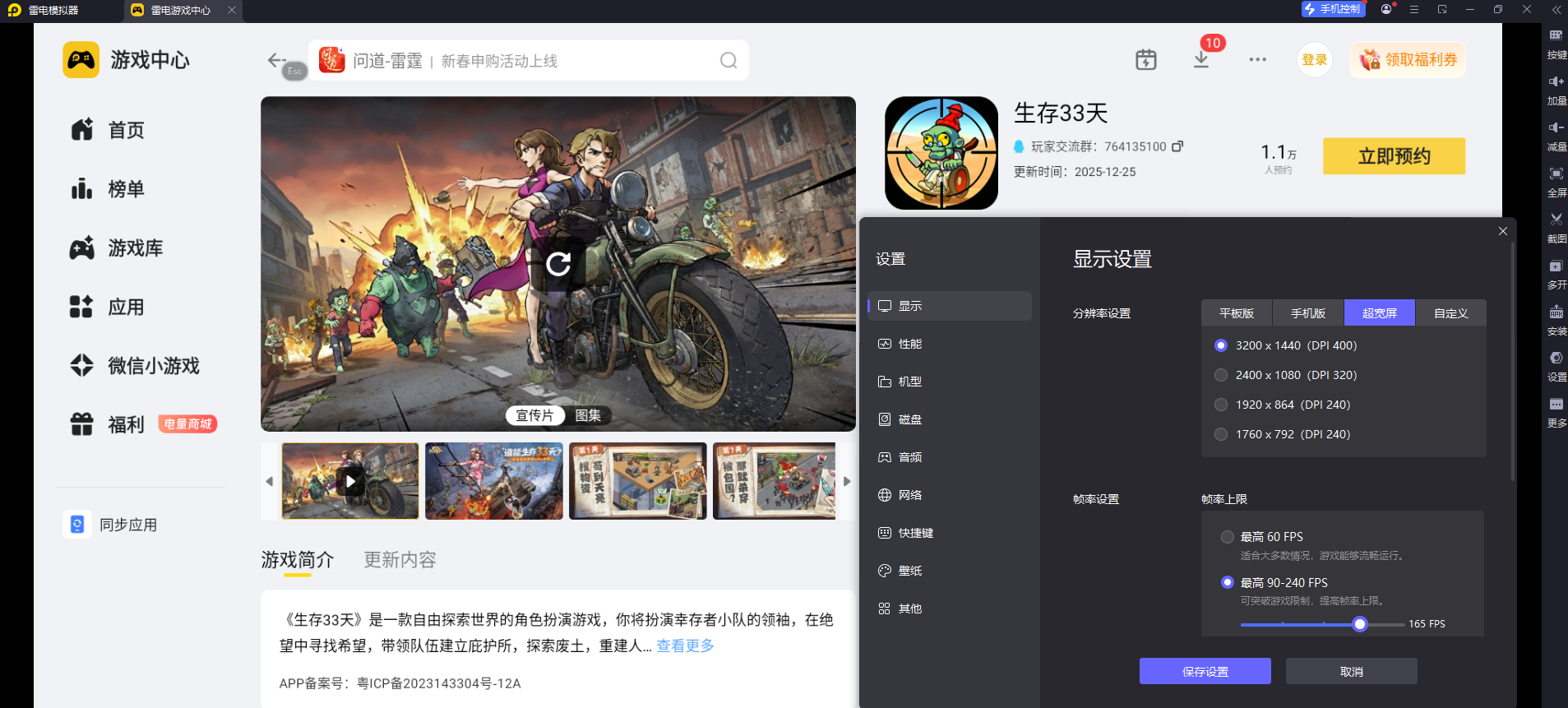Click the 立即预约 button
The height and width of the screenshot is (708, 1568).
click(1395, 156)
